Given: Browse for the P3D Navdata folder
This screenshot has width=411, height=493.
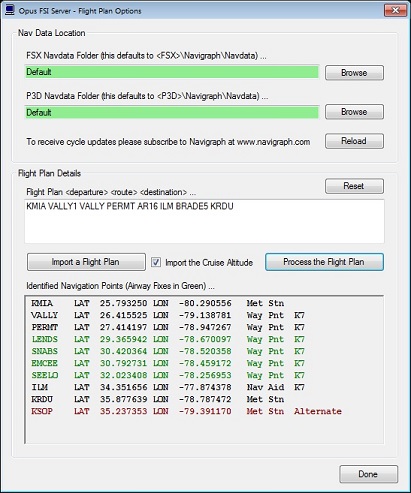Looking at the screenshot, I should (354, 112).
